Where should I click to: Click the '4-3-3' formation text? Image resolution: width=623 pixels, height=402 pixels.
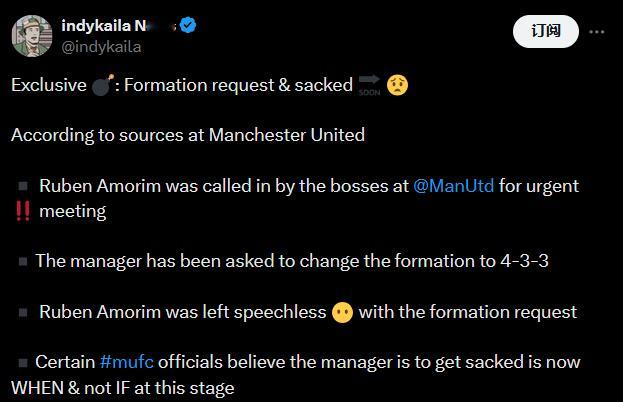coord(524,261)
